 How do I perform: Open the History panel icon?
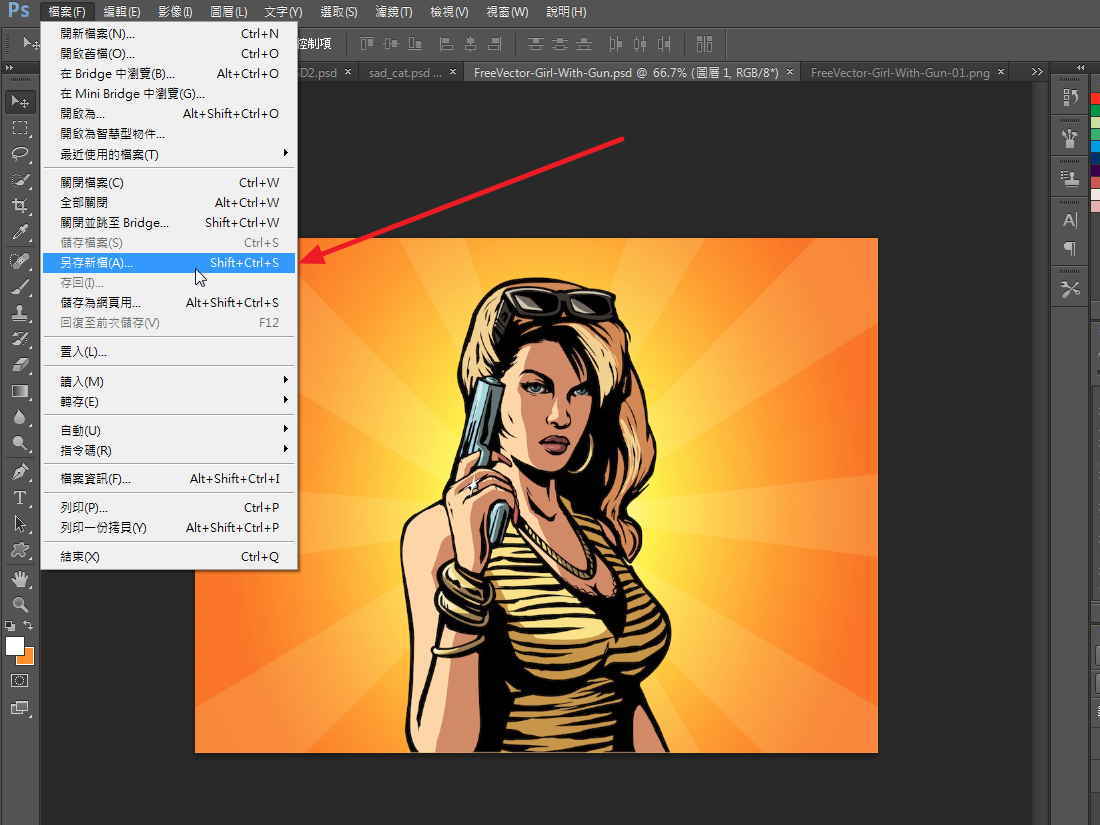[x=1070, y=98]
